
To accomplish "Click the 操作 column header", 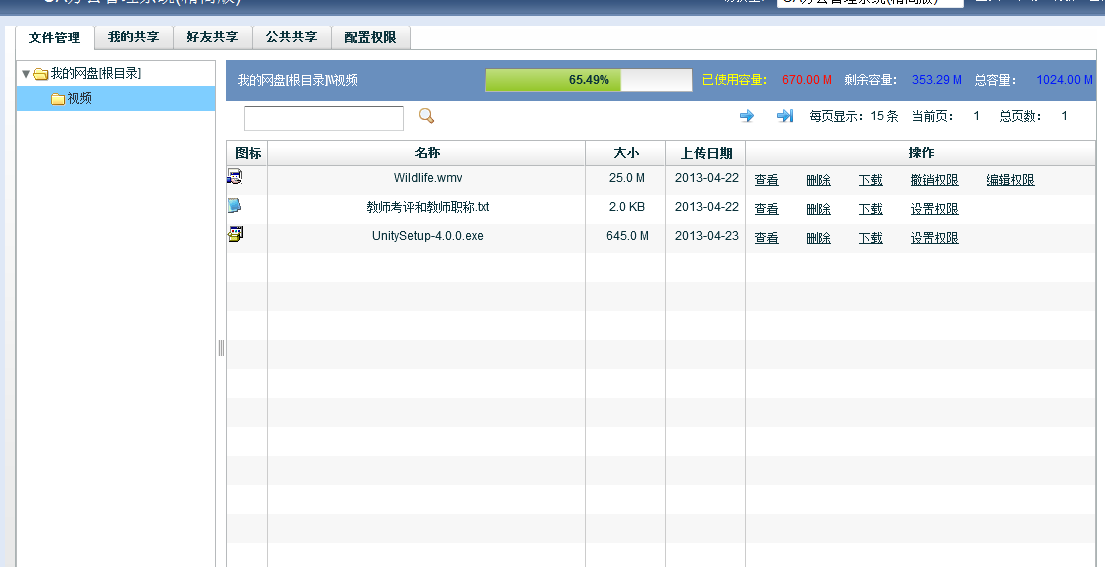I will (x=921, y=153).
